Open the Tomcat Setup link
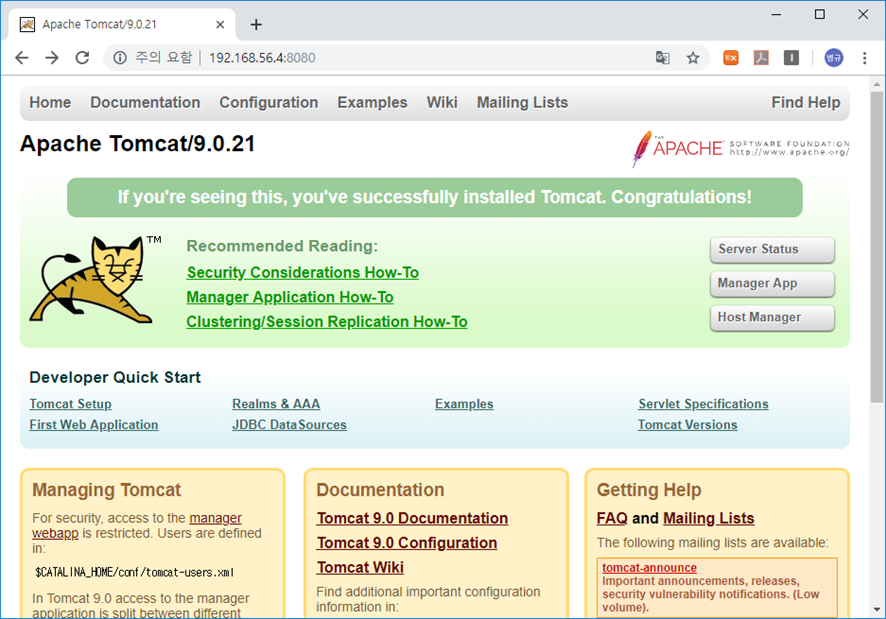 coord(71,404)
